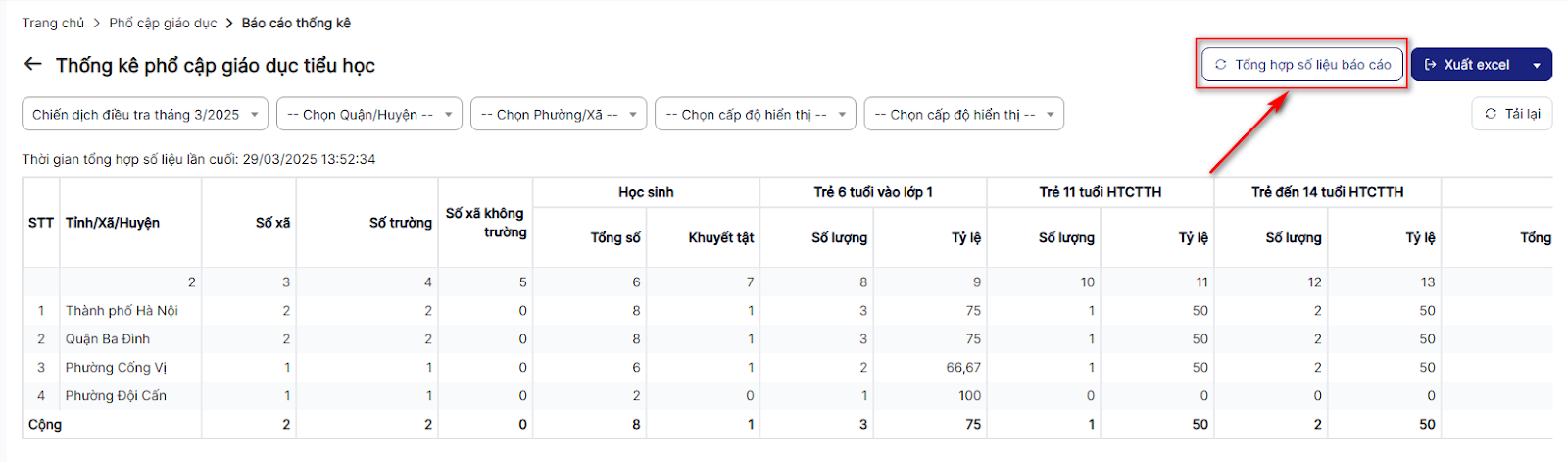
Task: Open the first Chọn cấp độ hiển thị dropdown
Action: click(x=756, y=115)
